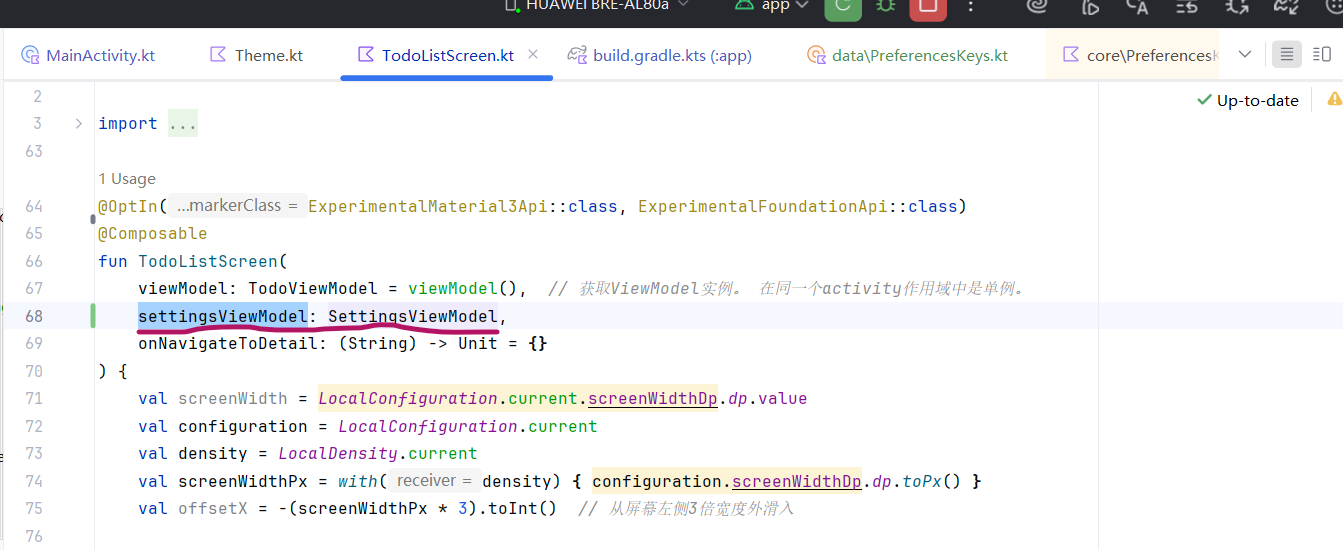Click line number 64 in gutter
The image size is (1343, 550).
[x=35, y=206]
